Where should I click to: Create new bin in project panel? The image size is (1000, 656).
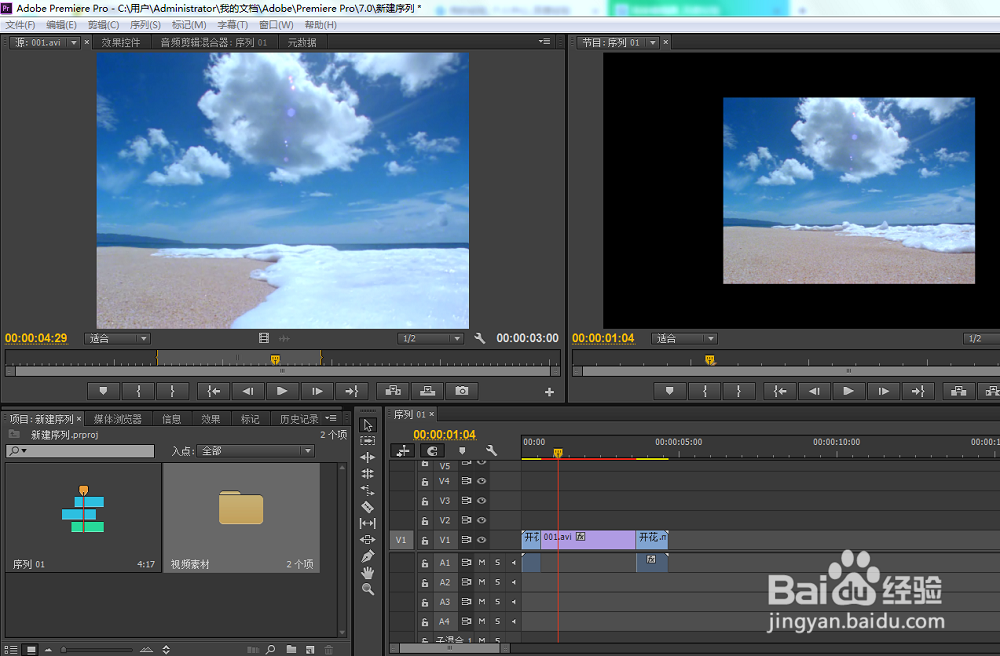(x=291, y=650)
